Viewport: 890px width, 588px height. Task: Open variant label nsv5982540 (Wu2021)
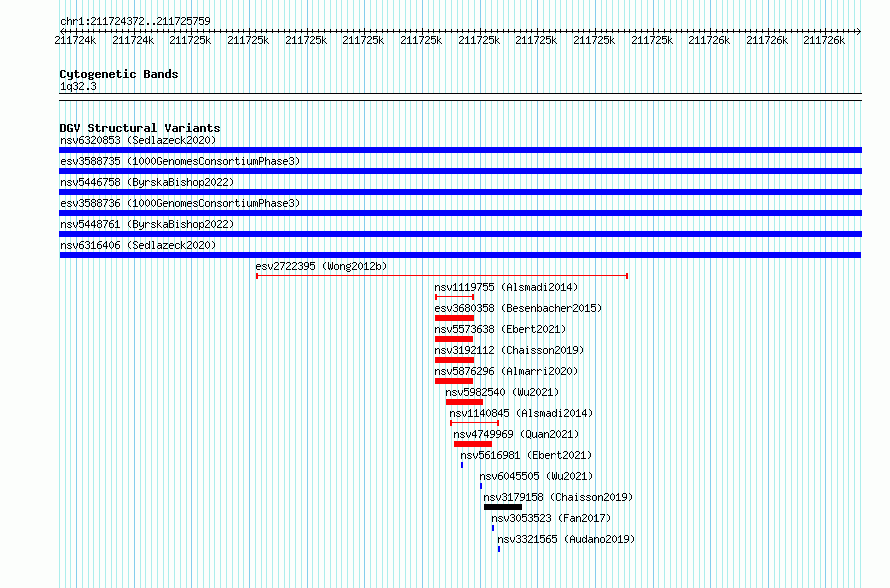pos(502,392)
